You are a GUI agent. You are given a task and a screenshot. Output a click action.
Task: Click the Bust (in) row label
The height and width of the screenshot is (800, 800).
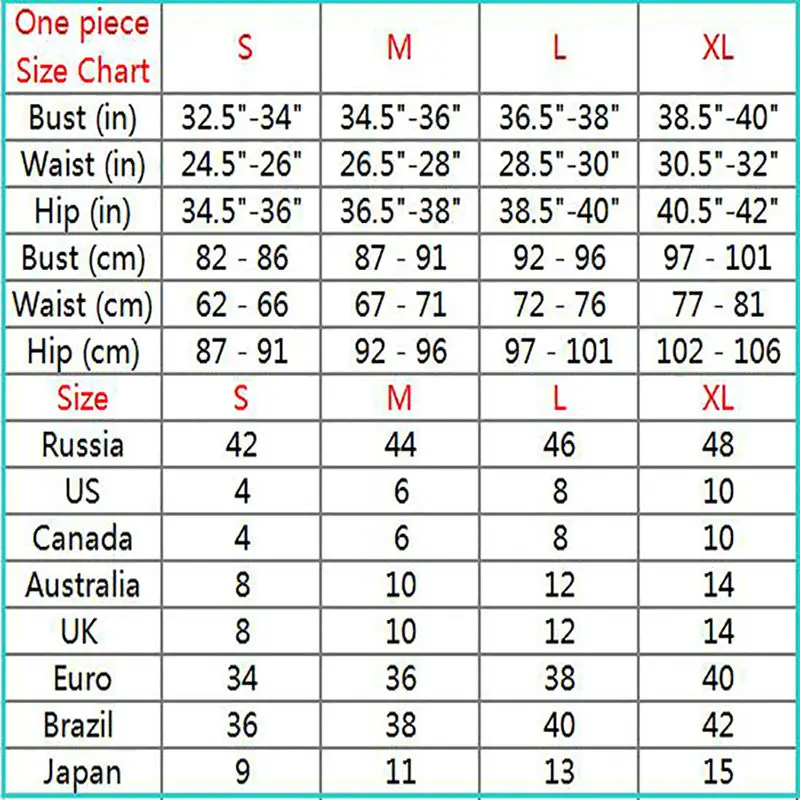point(83,118)
